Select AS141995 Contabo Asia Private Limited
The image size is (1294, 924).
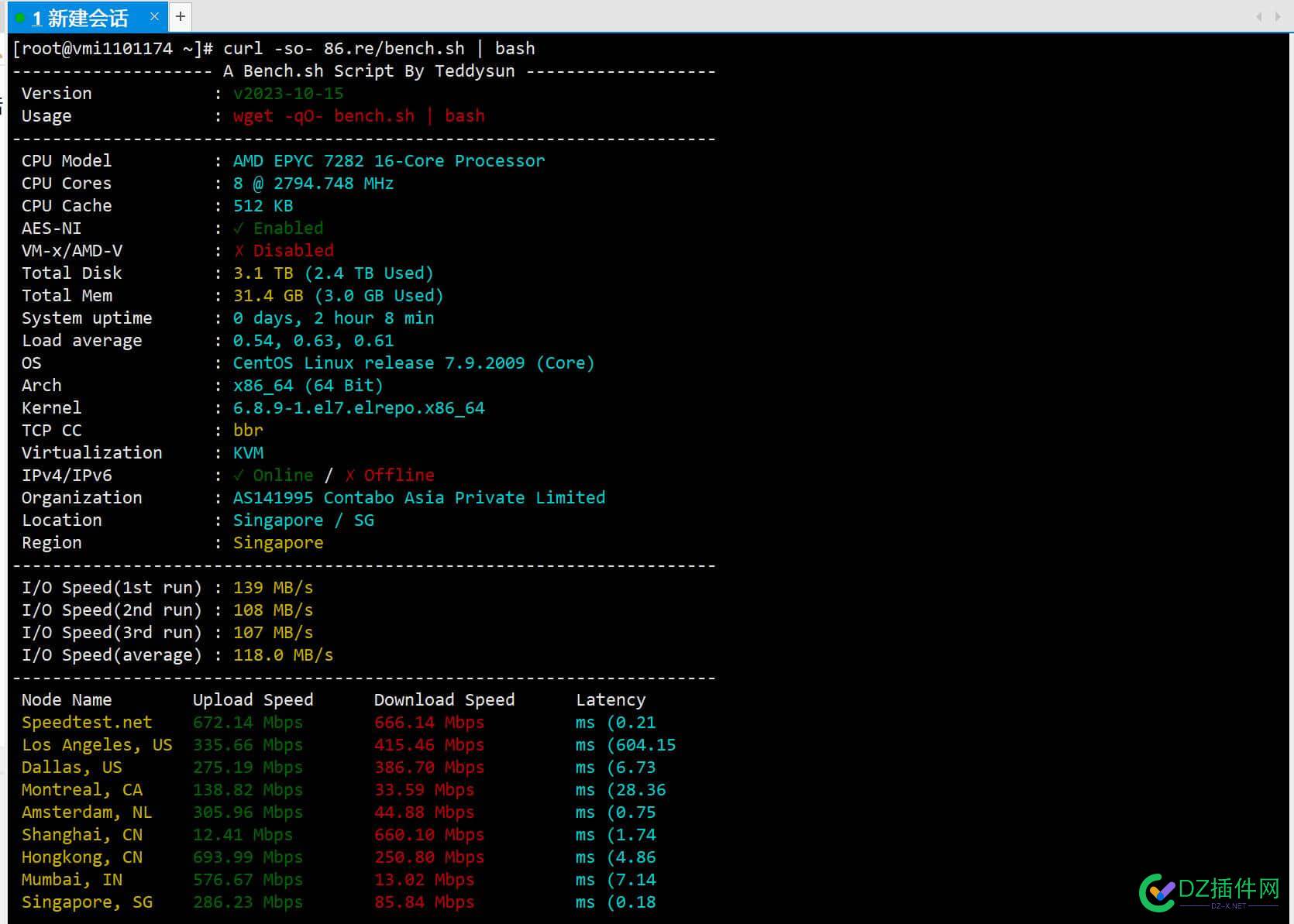pos(419,497)
